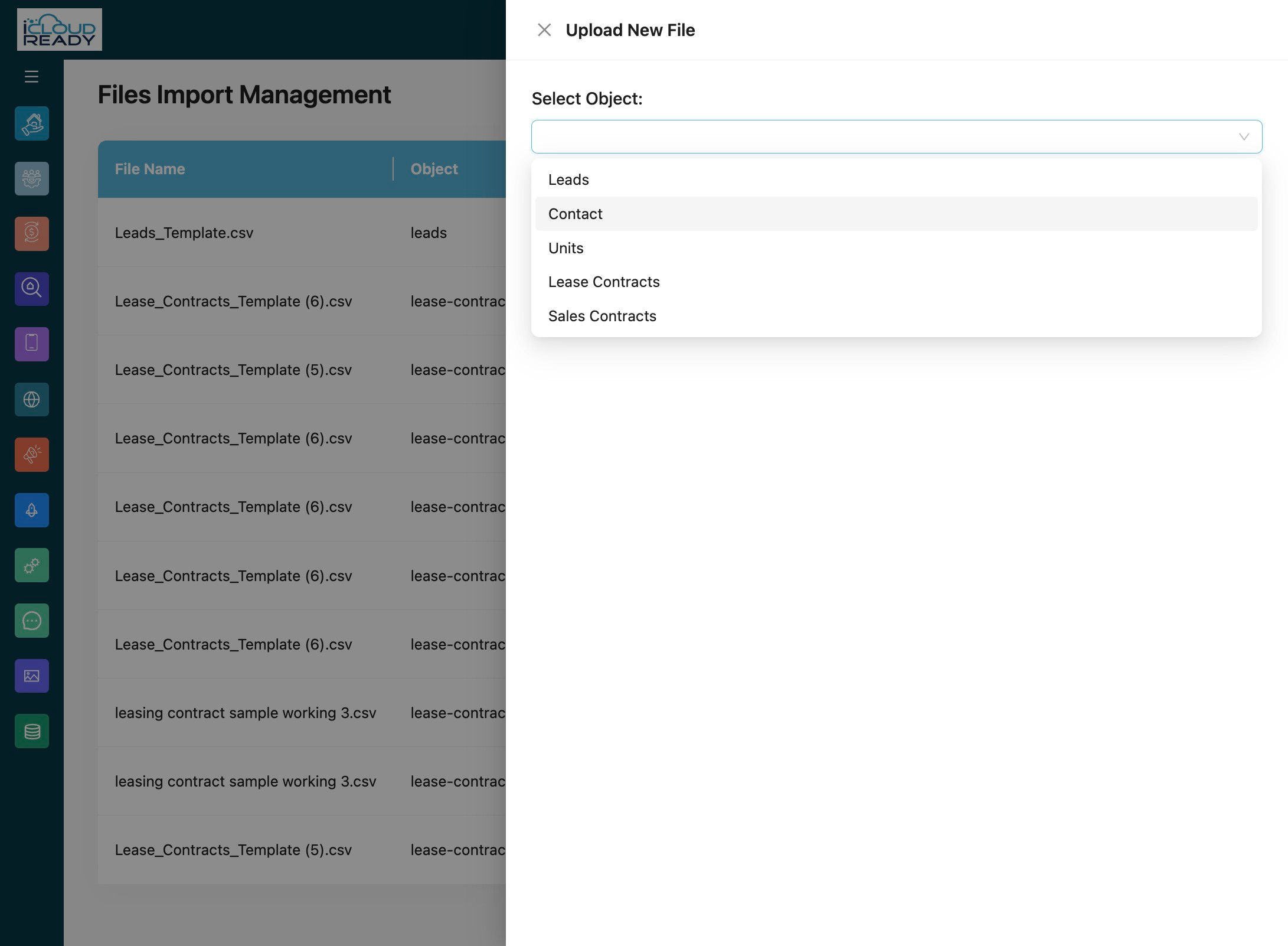Click the Select Object input field
1288x946 pixels.
click(x=896, y=137)
